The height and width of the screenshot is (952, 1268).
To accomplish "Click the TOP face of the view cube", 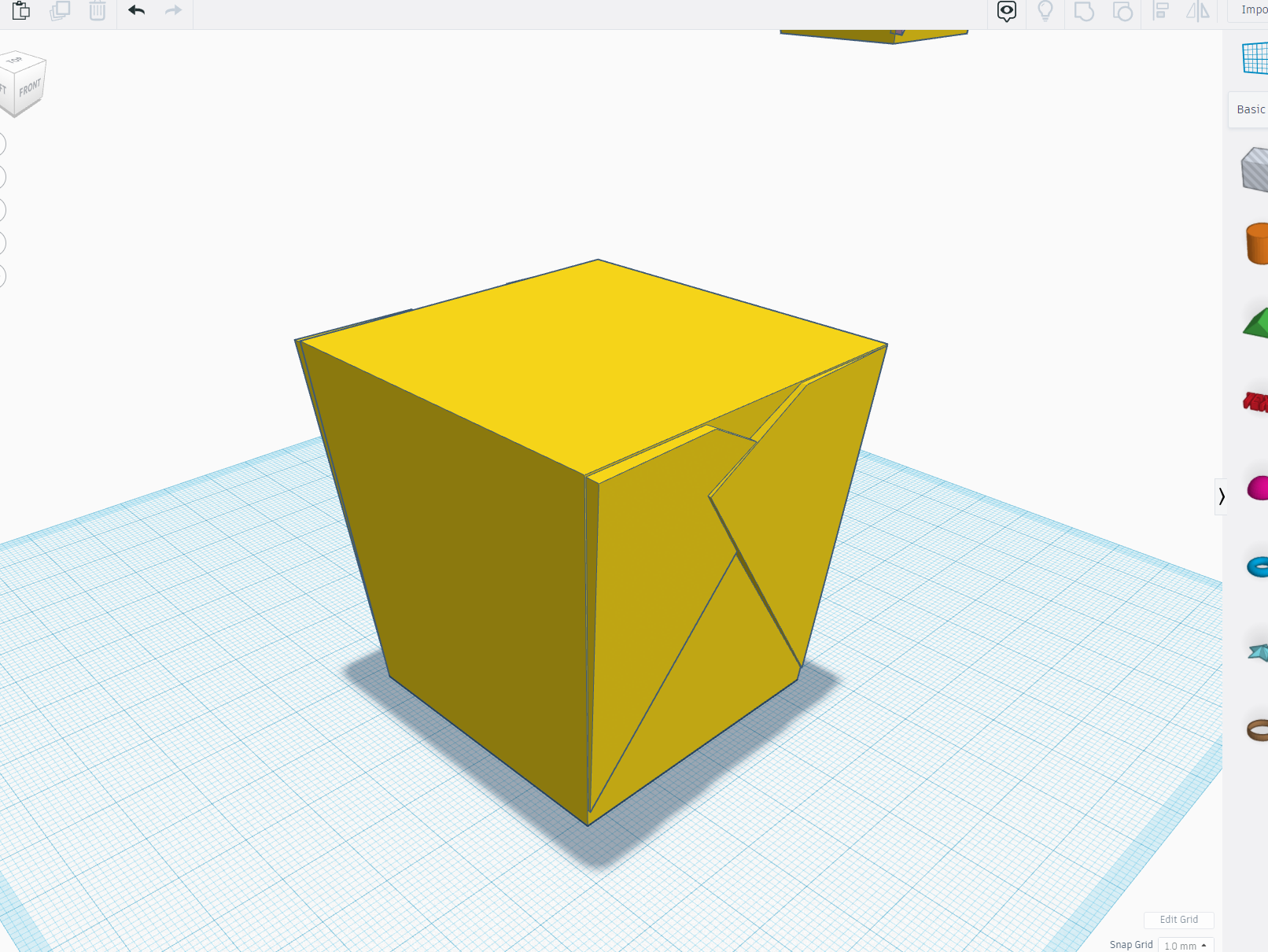I will 16,60.
